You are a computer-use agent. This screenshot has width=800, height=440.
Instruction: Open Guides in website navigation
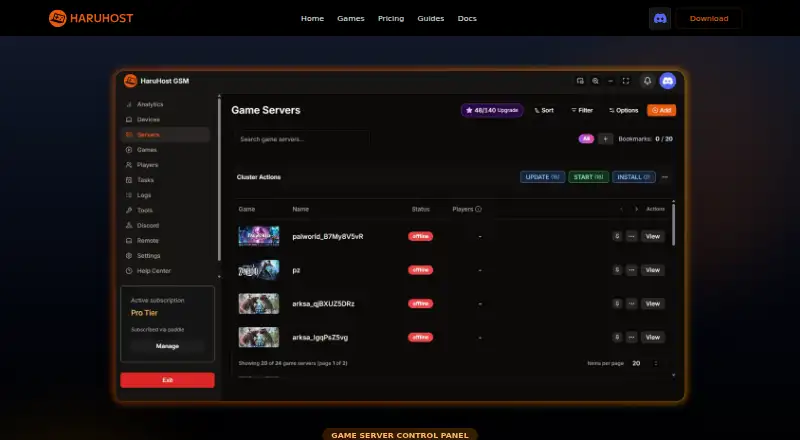click(x=431, y=18)
